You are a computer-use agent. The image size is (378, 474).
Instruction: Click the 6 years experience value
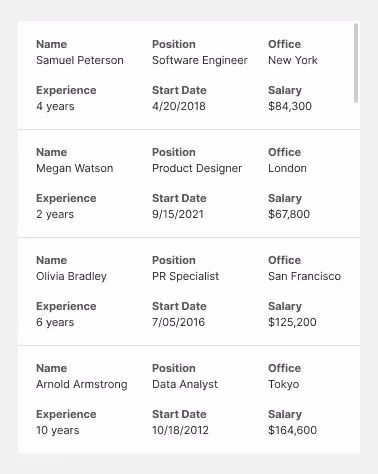click(55, 322)
